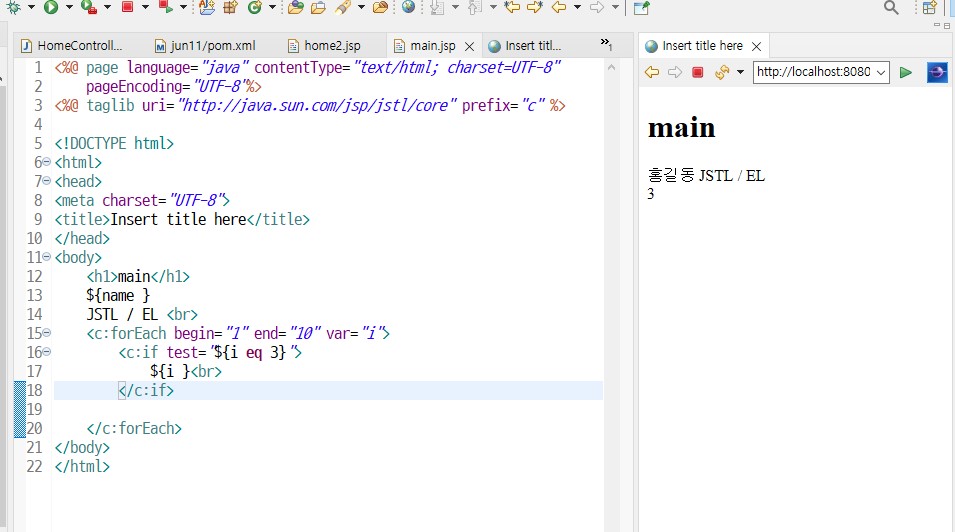Go forward in the internal browser
This screenshot has height=532, width=955.
(675, 73)
